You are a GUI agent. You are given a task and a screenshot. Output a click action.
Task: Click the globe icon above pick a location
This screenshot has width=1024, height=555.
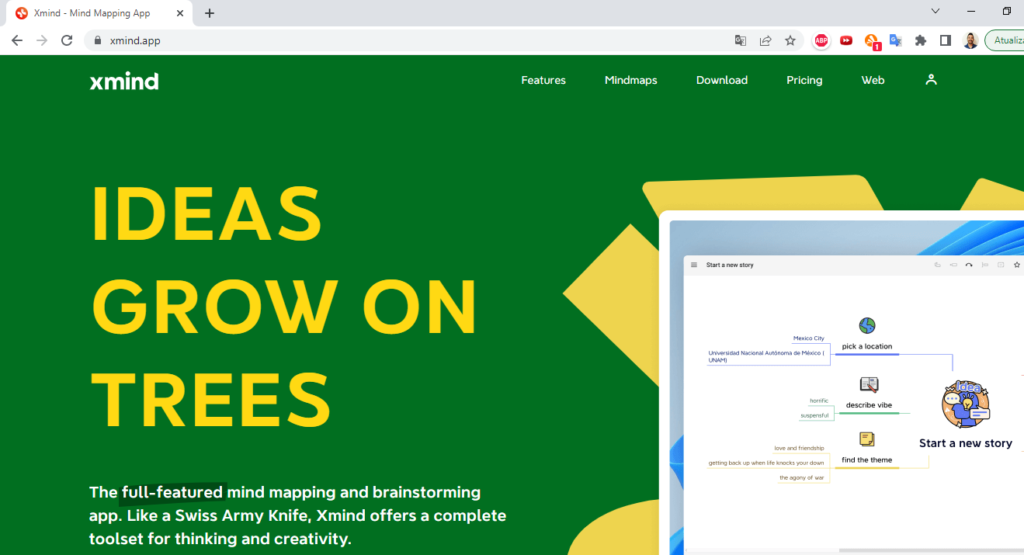pos(867,325)
